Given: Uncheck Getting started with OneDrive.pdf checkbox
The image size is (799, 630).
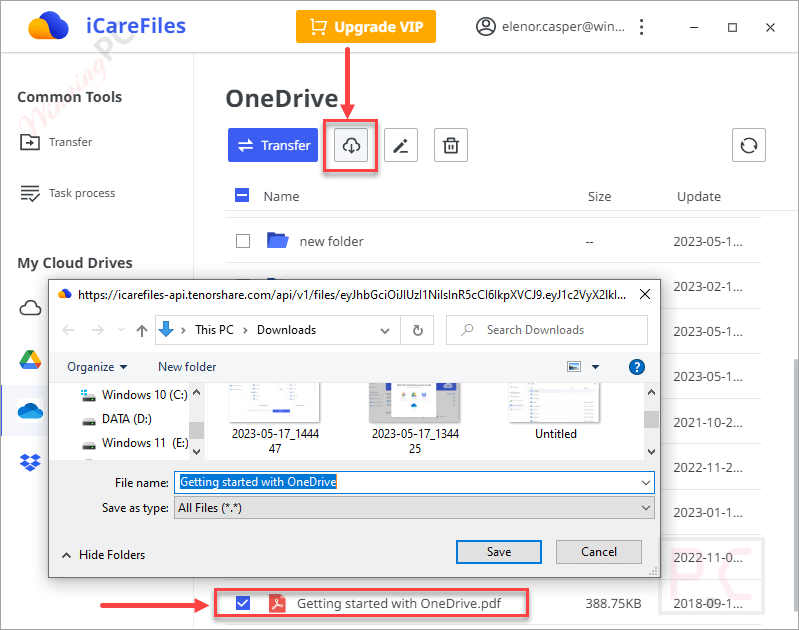Looking at the screenshot, I should tap(243, 603).
